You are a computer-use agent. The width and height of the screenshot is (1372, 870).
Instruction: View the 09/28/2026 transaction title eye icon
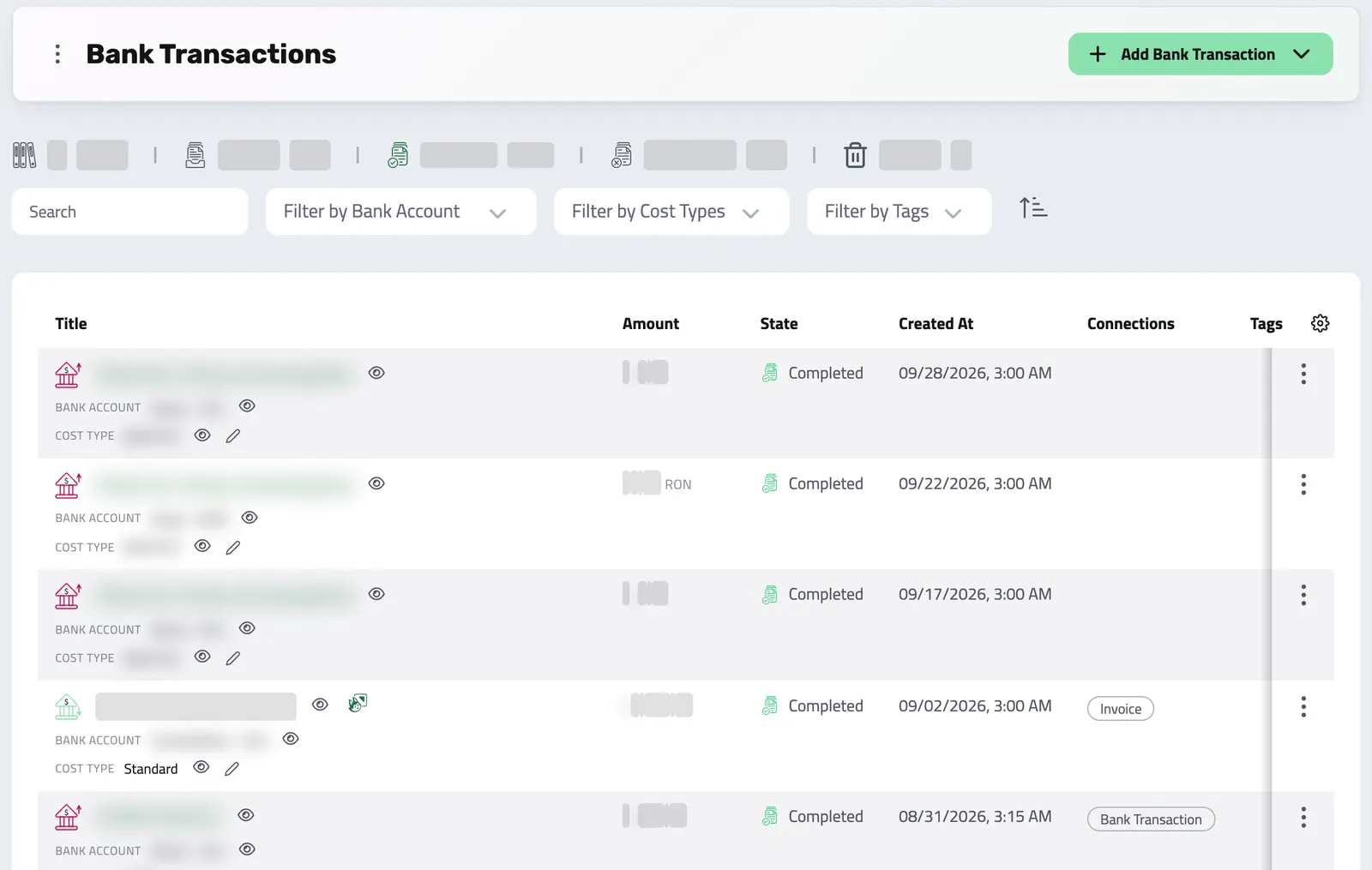click(x=376, y=373)
